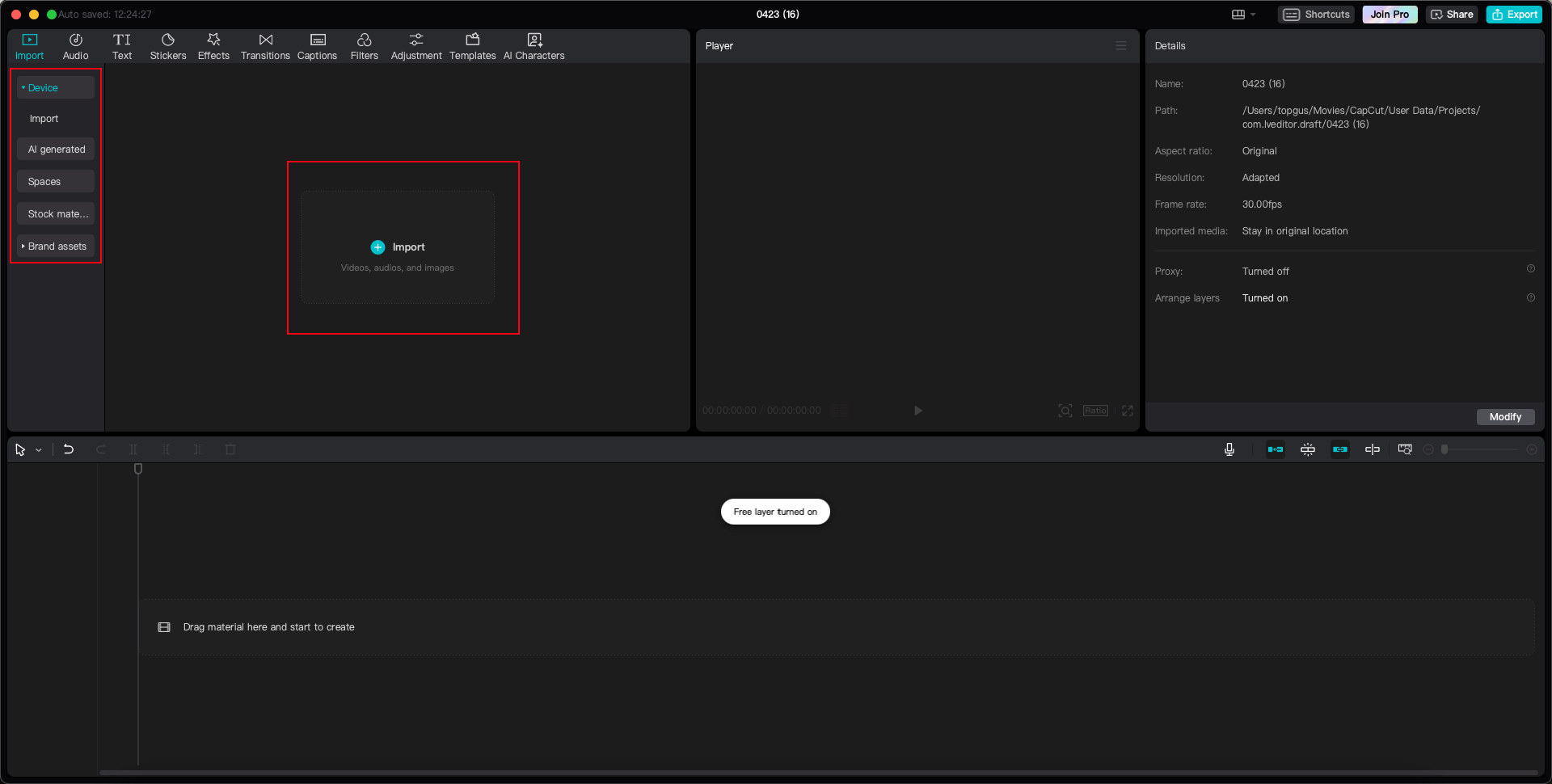Click the 'Stay in original location' value
Viewport: 1552px width, 784px height.
point(1295,231)
